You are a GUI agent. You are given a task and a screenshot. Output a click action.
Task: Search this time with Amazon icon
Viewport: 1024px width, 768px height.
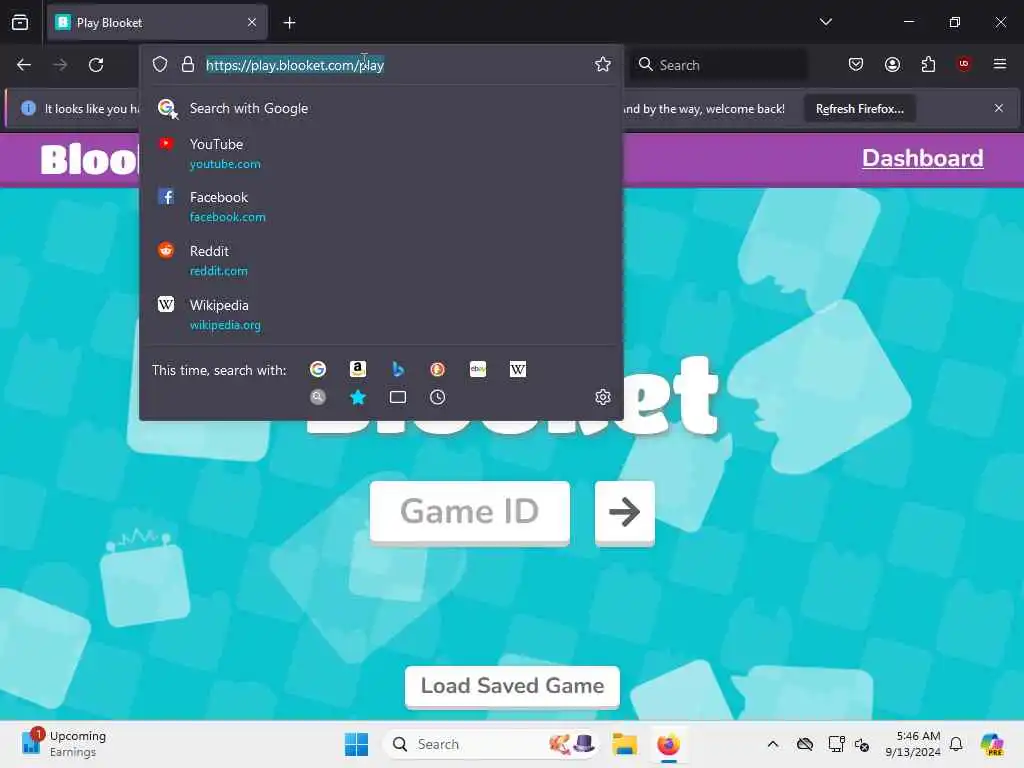358,370
